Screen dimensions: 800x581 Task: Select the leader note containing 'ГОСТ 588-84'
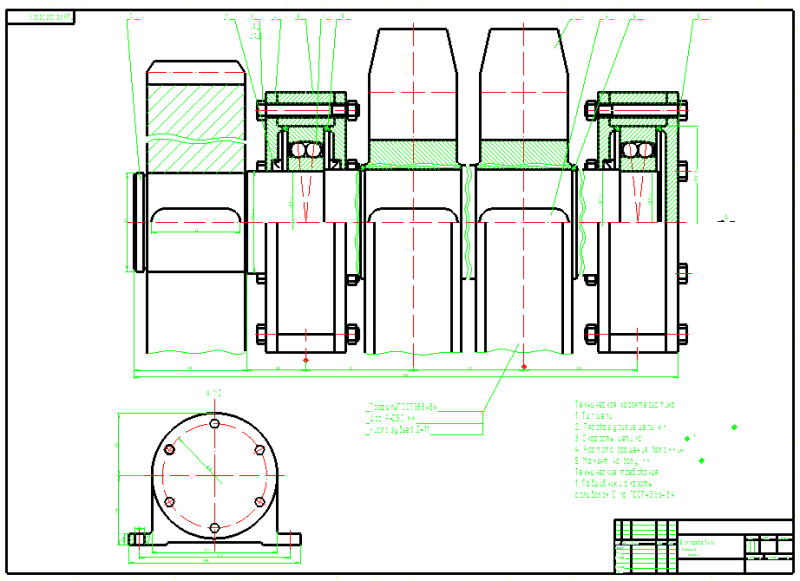click(402, 407)
